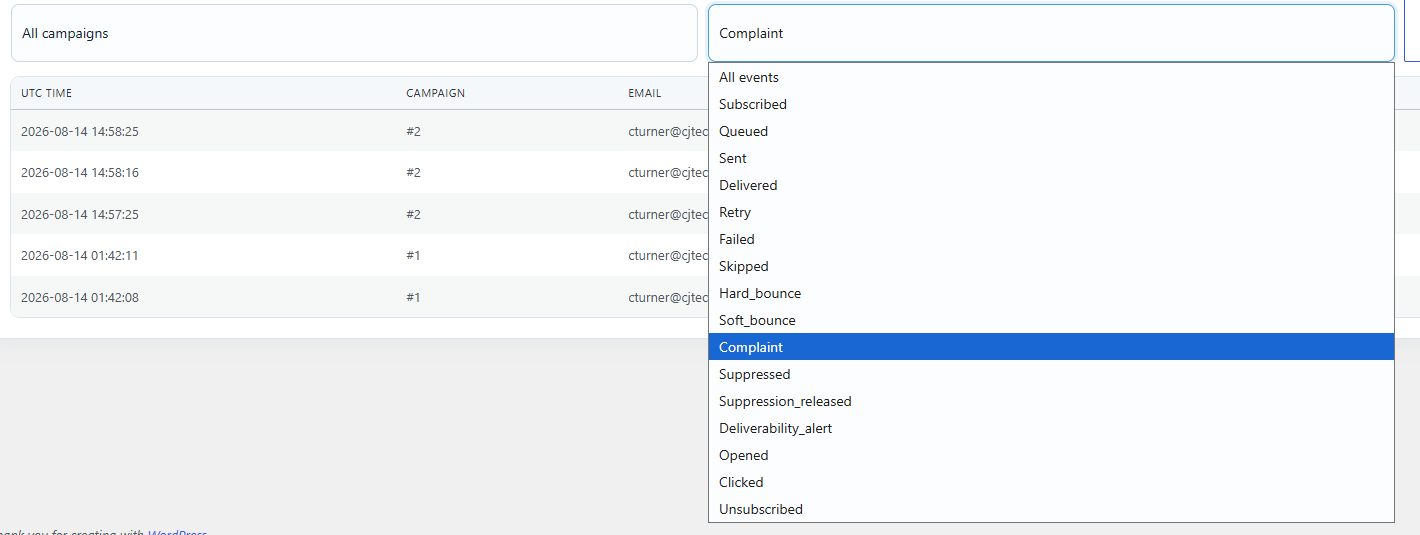Pick Skipped in the dropdown

click(1051, 266)
